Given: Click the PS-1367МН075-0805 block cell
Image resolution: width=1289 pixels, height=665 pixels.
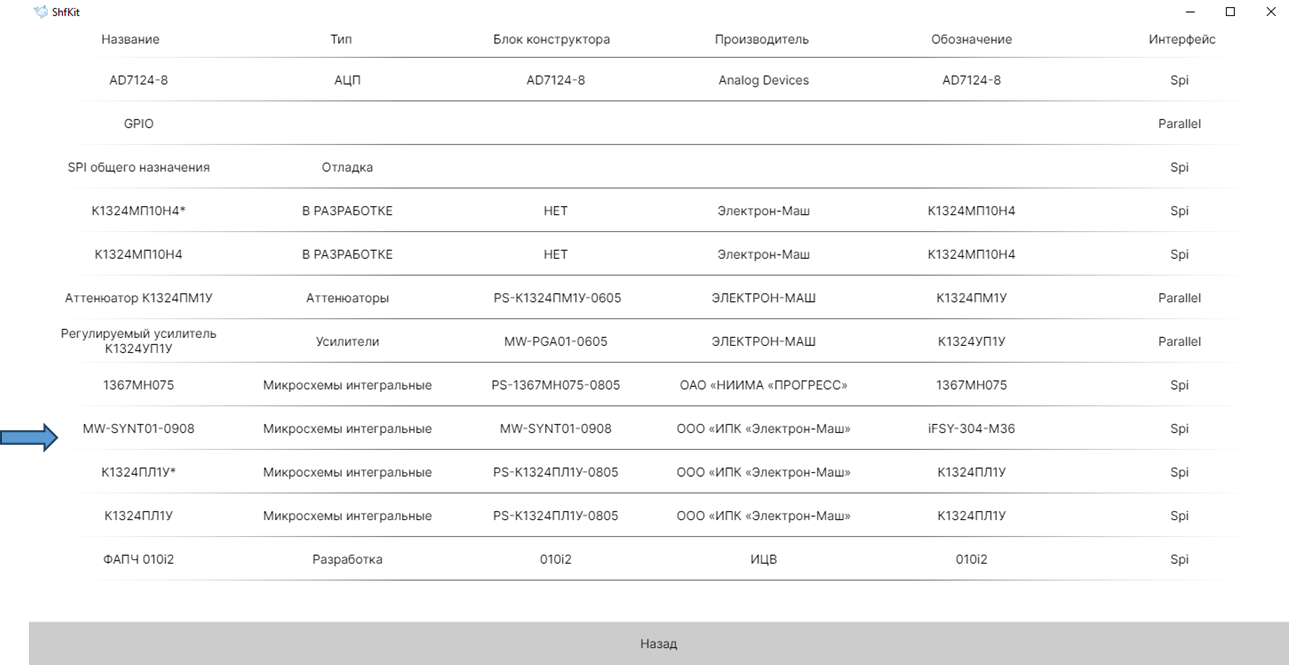Looking at the screenshot, I should pyautogui.click(x=555, y=385).
